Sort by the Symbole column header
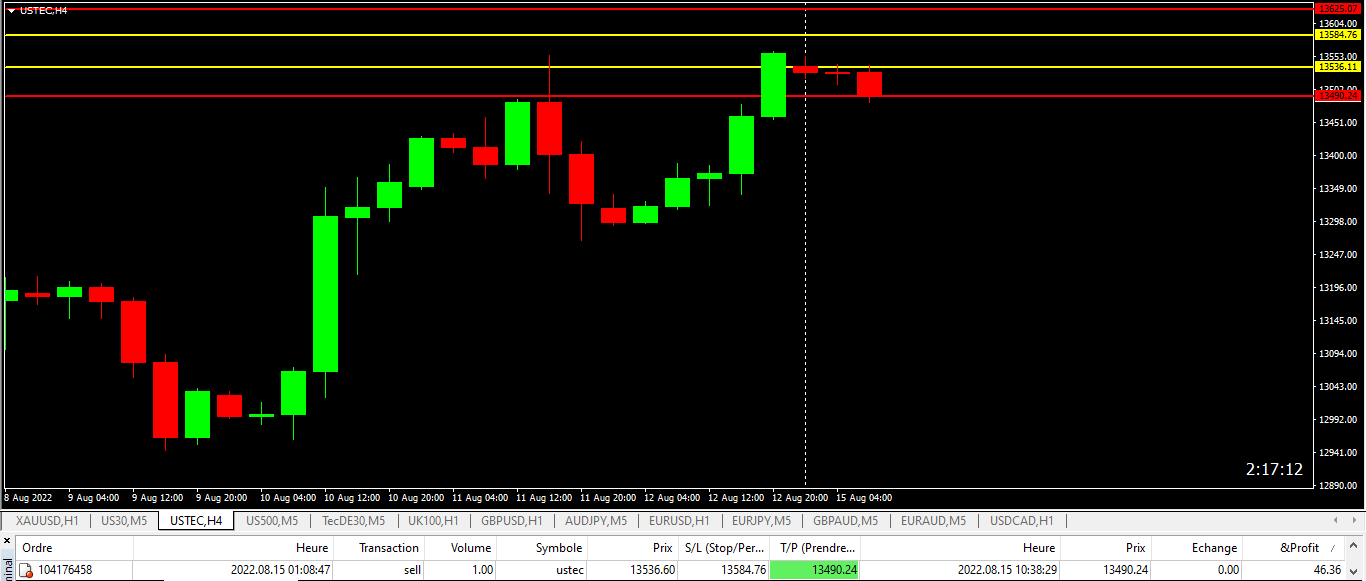The image size is (1366, 581). 542,548
